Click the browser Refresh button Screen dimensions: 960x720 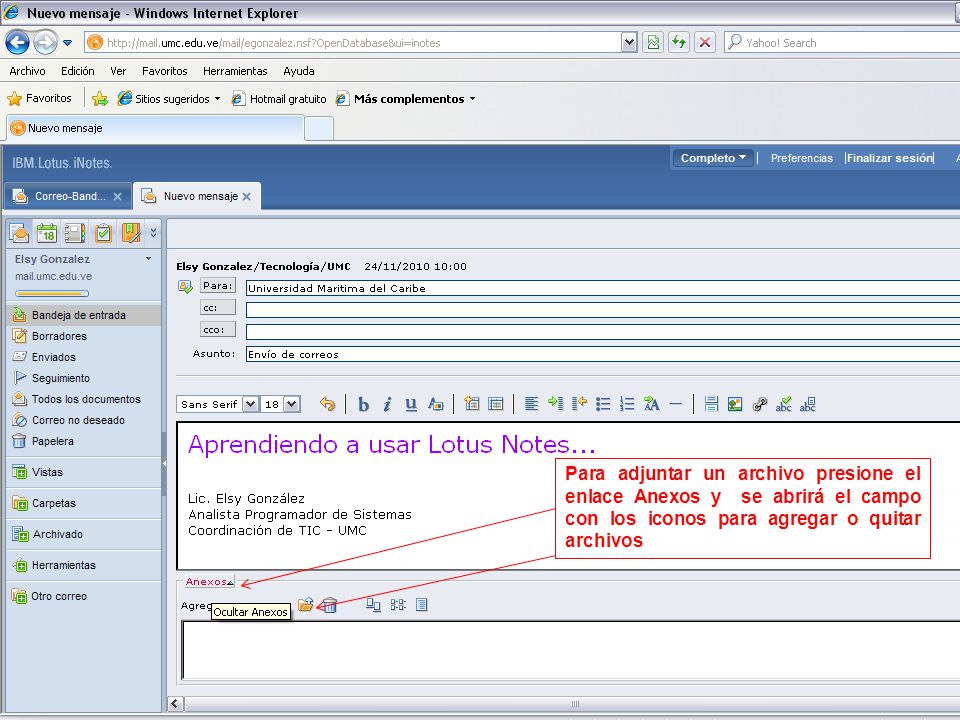(x=678, y=42)
